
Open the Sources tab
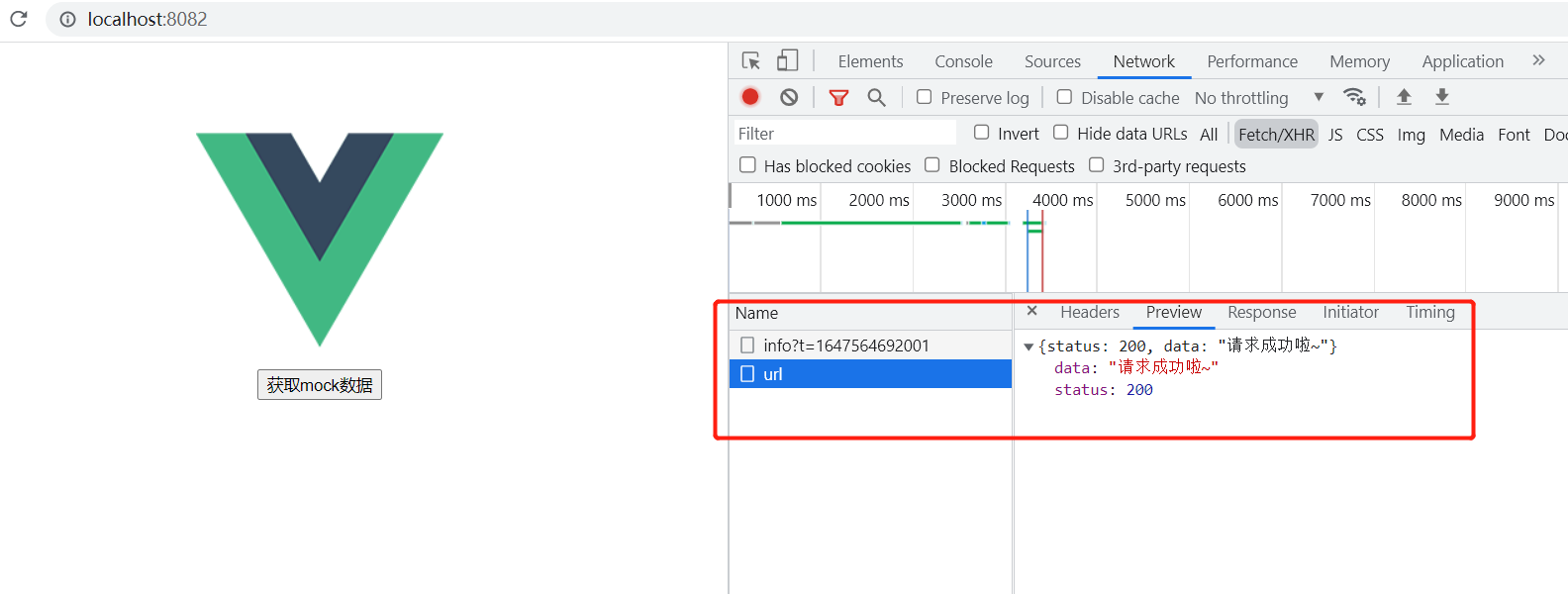point(1052,61)
